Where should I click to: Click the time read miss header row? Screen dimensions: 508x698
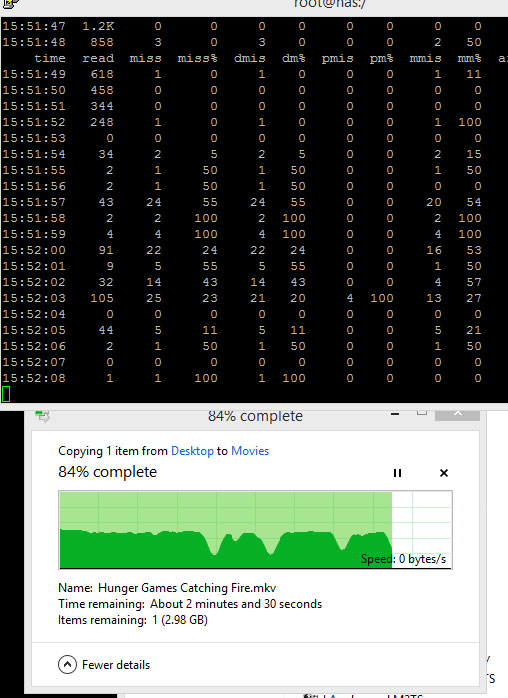pyautogui.click(x=254, y=58)
